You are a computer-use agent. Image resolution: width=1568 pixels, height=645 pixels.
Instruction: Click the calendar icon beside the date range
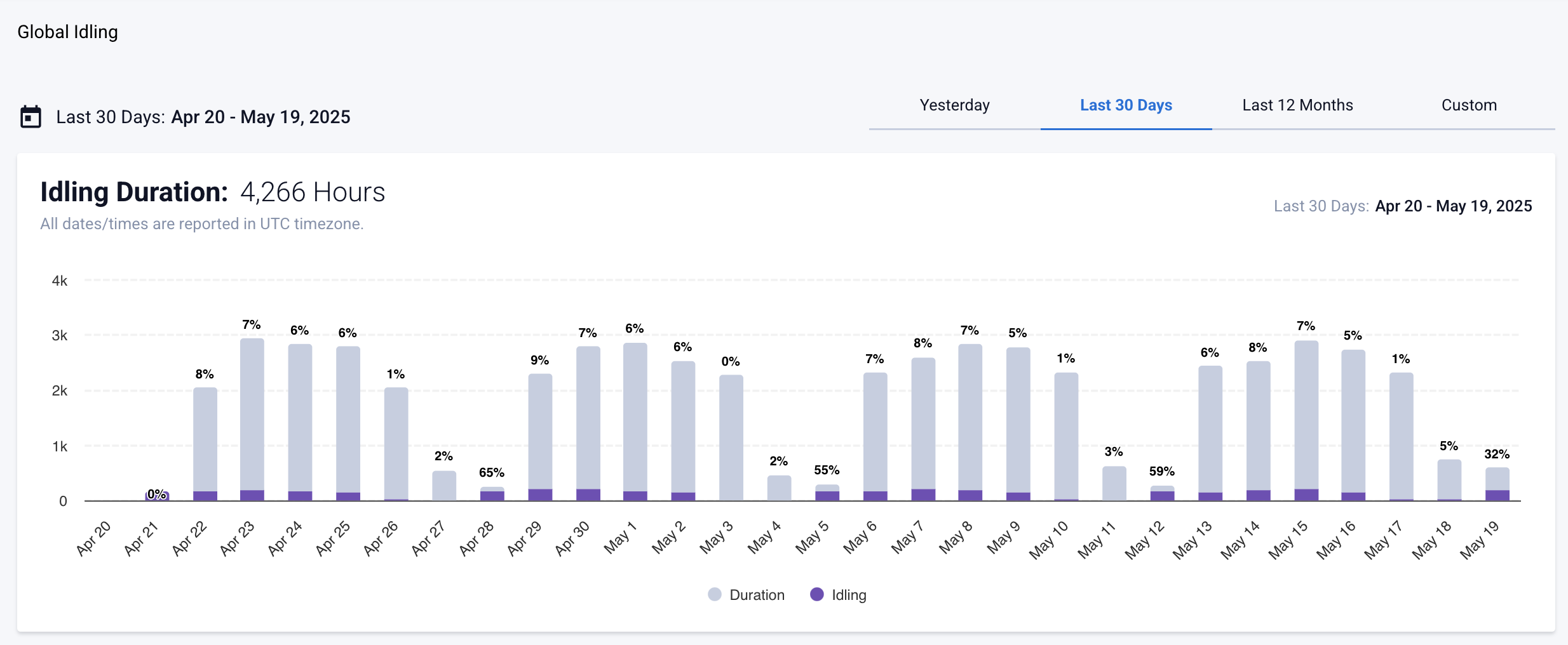(x=30, y=117)
